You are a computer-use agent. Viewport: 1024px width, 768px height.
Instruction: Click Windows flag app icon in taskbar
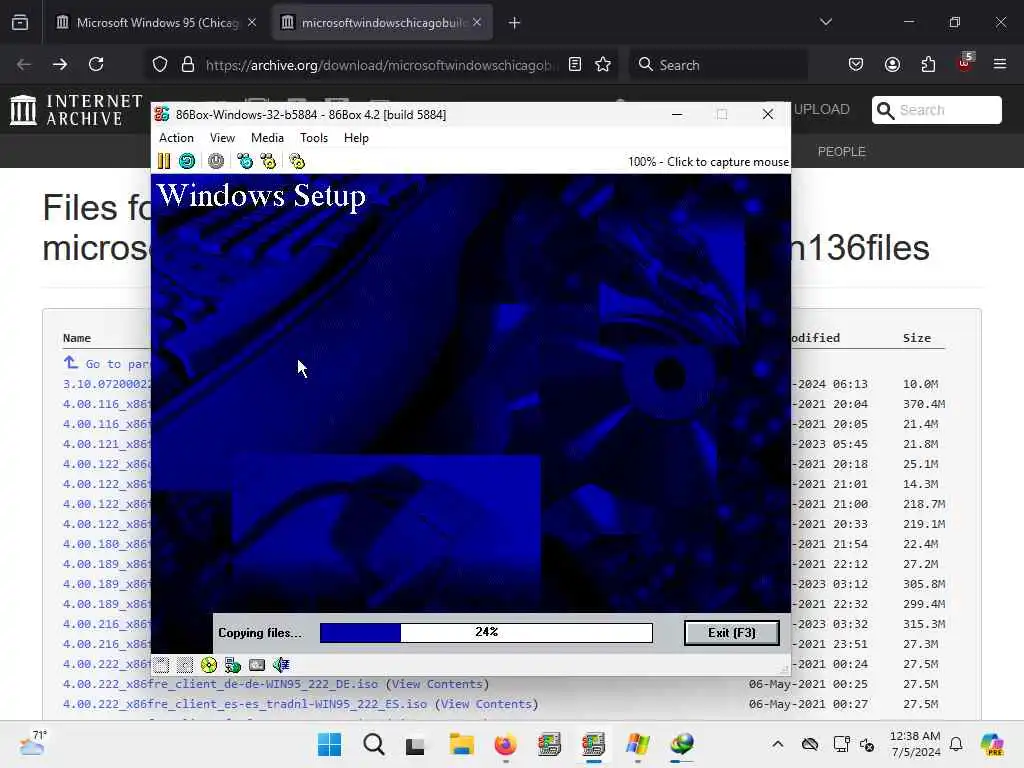tap(637, 744)
